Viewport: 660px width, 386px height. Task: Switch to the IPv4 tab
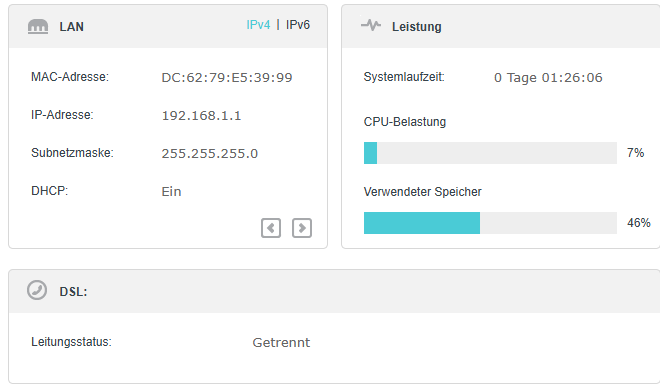coord(258,25)
